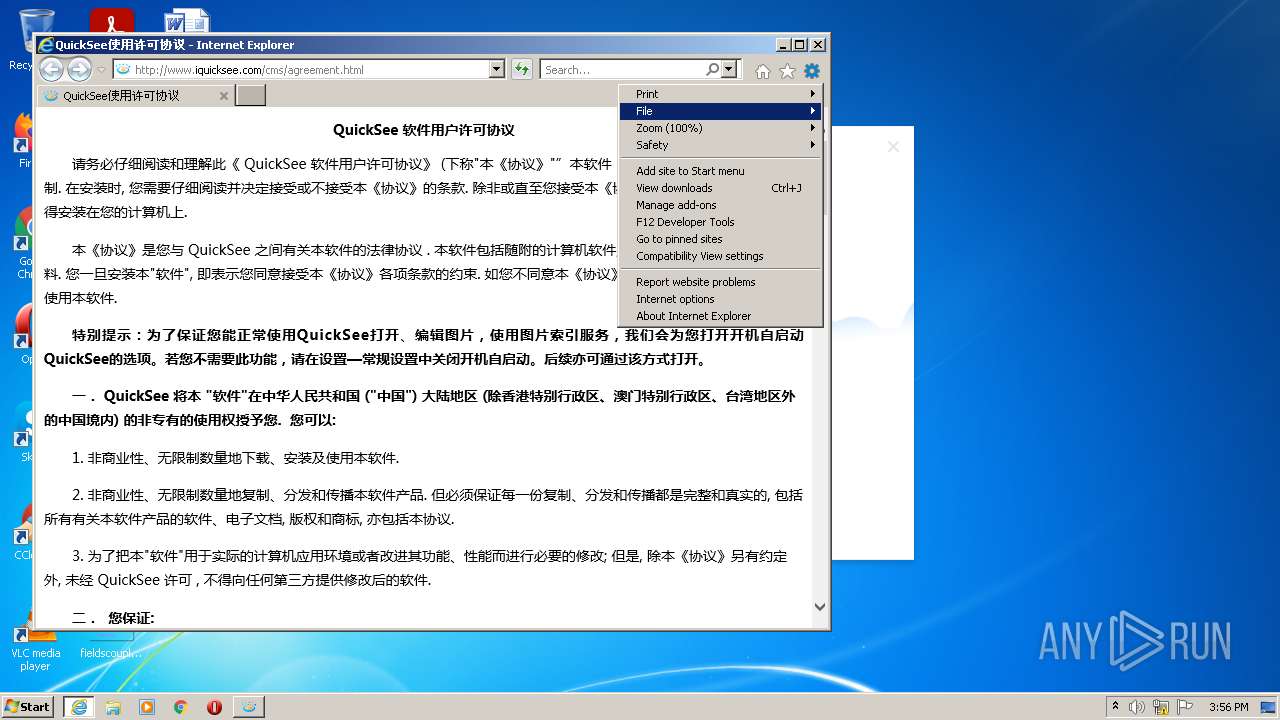Open Chrome from the taskbar

(181, 707)
